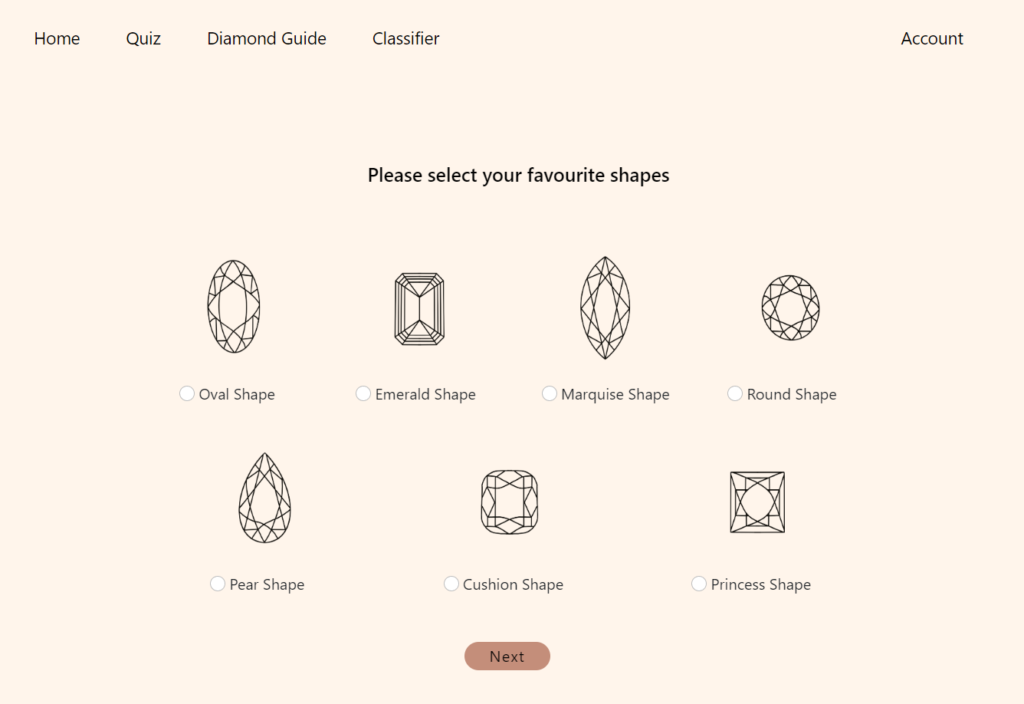Choose the Cushion Shape radio option
The width and height of the screenshot is (1024, 704).
[x=451, y=584]
